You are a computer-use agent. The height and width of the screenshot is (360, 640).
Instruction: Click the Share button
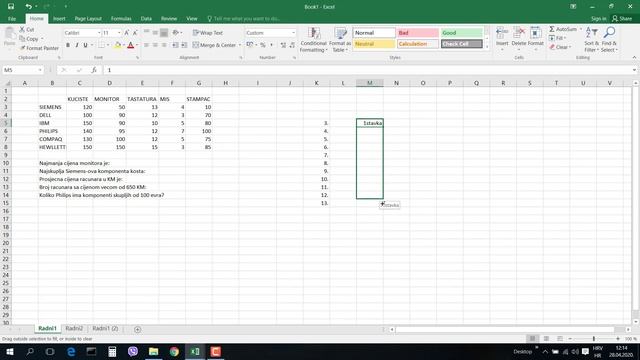[x=622, y=18]
